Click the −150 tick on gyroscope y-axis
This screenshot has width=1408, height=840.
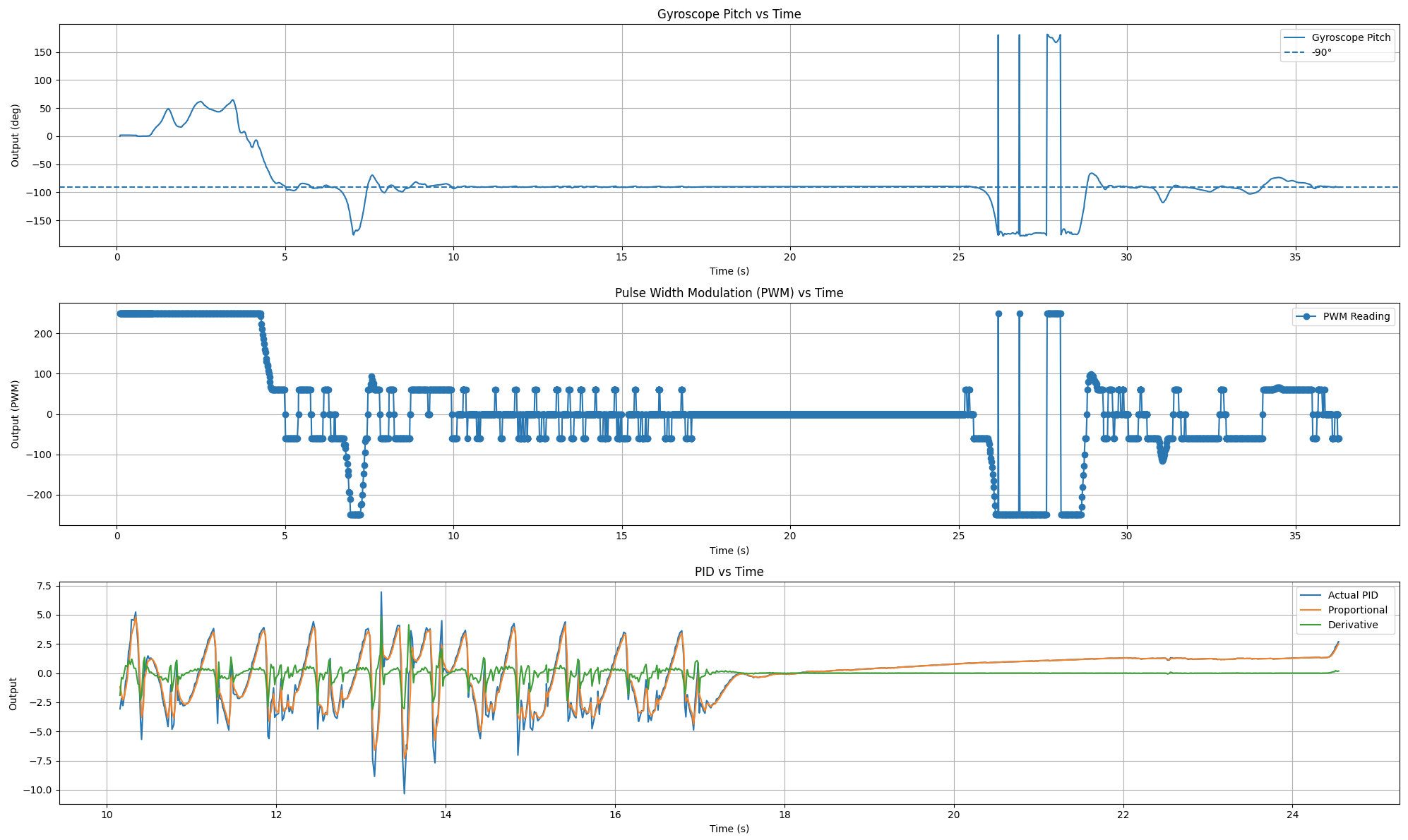(40, 220)
